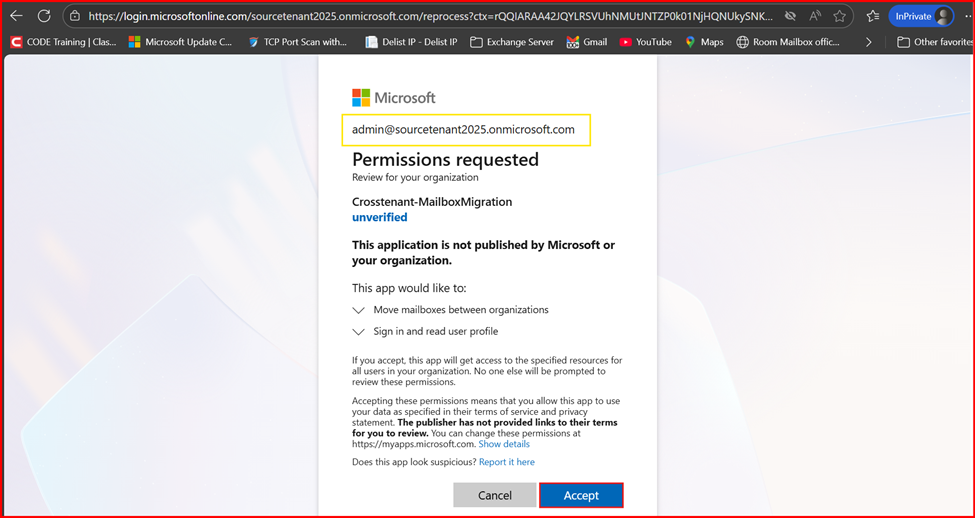Click the tracking prevention eye icon
The image size is (975, 518).
coord(790,16)
